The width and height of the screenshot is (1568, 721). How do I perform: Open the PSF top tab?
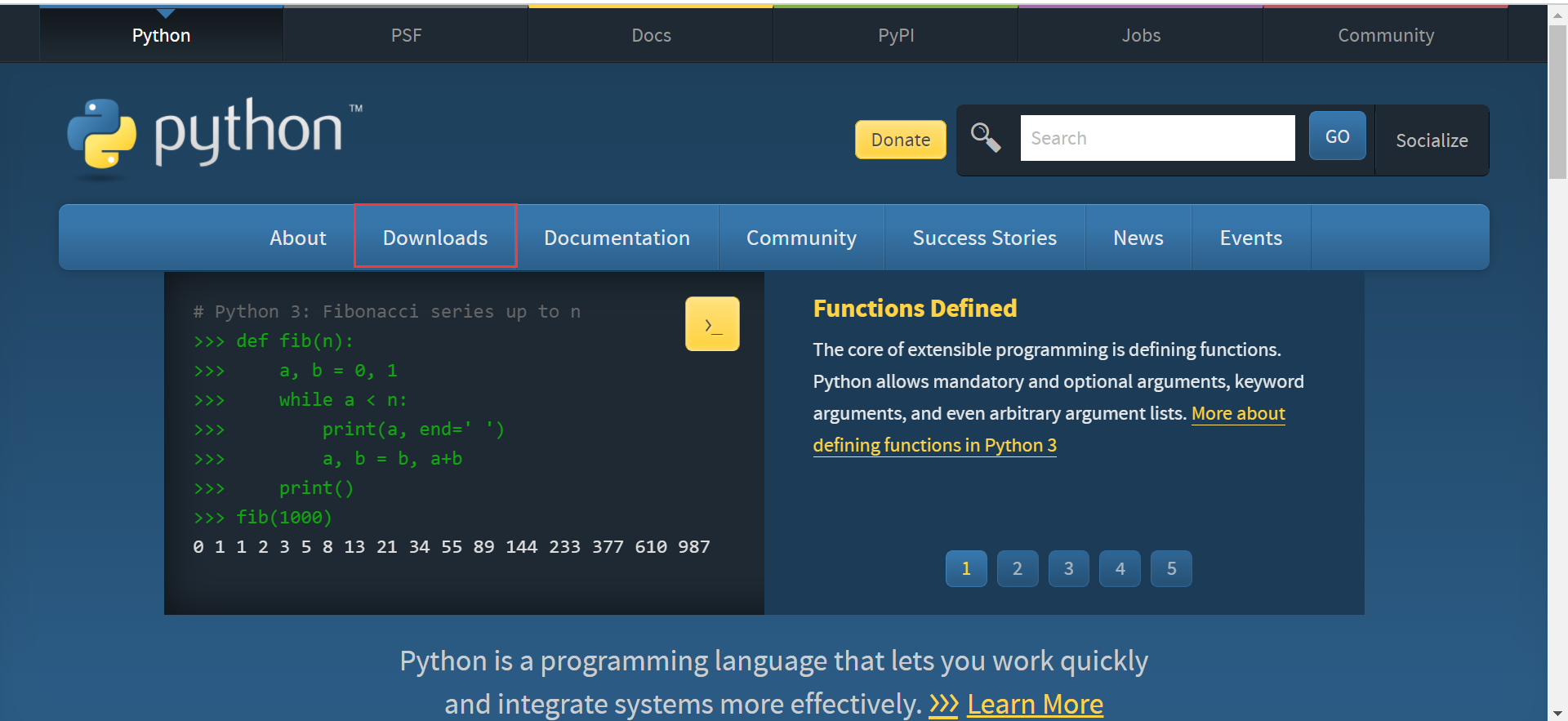click(406, 35)
